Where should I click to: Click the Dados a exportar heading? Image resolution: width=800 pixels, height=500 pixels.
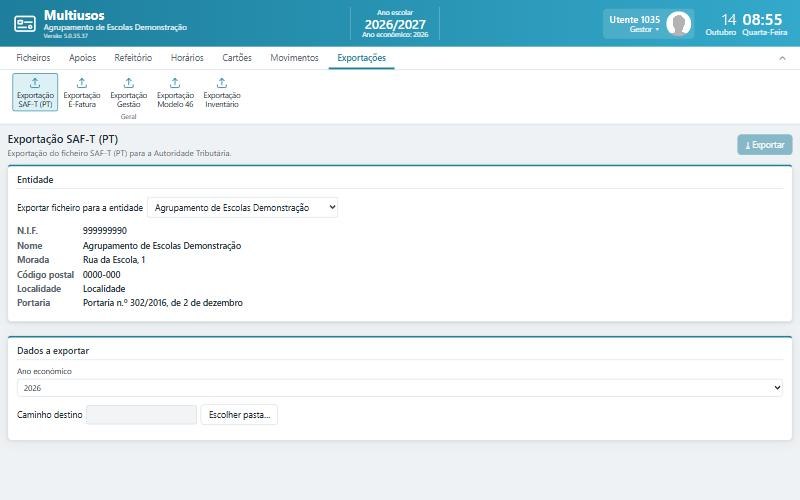click(x=53, y=351)
